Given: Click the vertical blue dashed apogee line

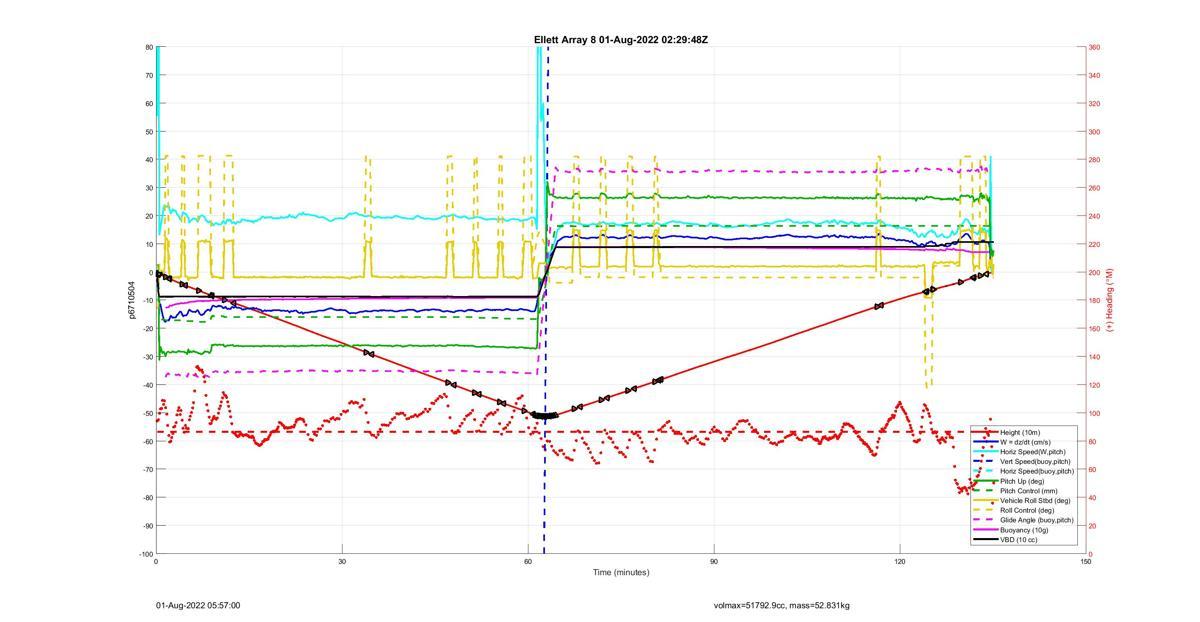Looking at the screenshot, I should pyautogui.click(x=546, y=300).
